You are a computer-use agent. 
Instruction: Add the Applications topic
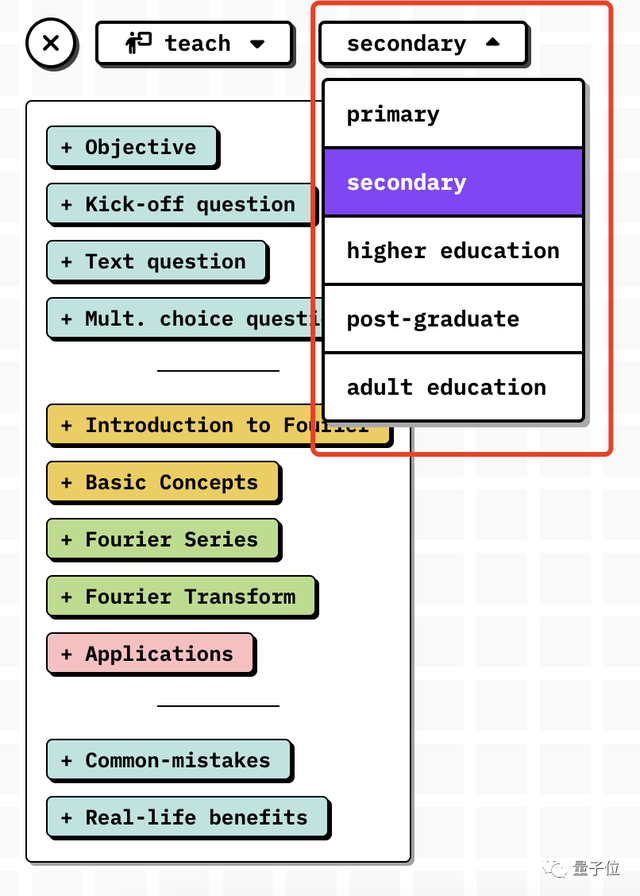pos(149,654)
